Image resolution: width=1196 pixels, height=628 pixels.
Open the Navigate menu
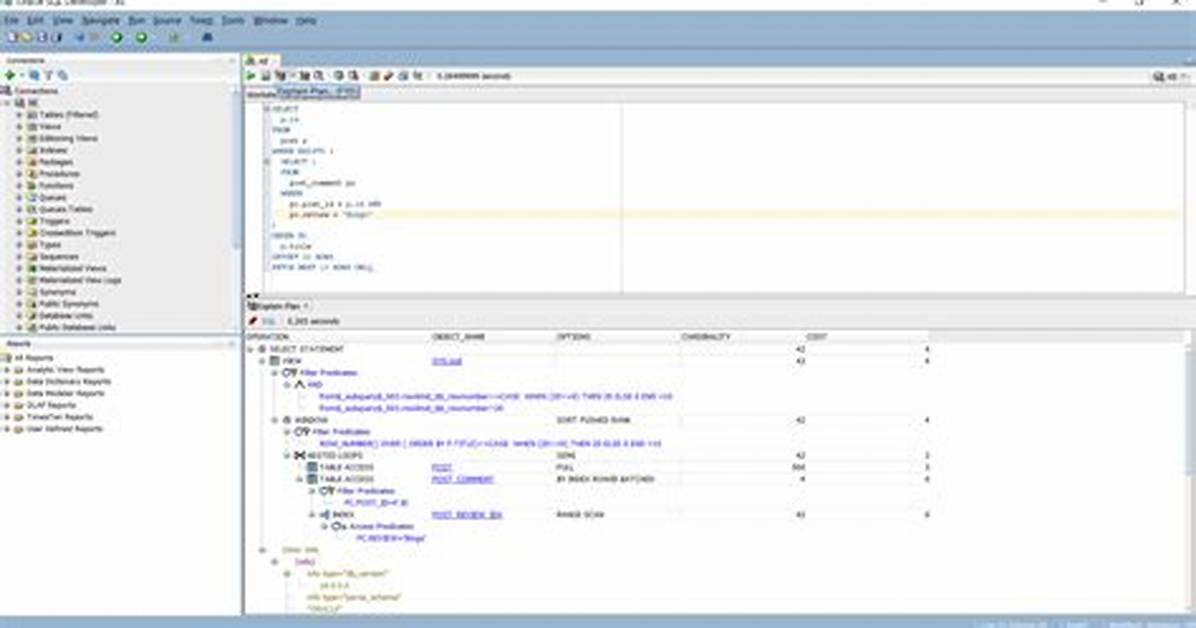click(100, 21)
